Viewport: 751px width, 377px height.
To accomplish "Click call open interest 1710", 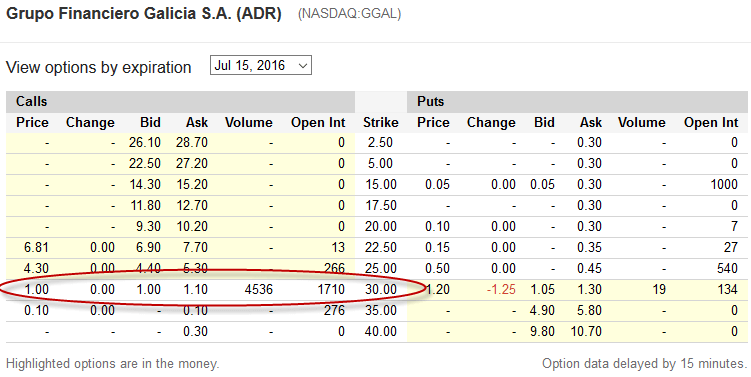I will (x=331, y=290).
